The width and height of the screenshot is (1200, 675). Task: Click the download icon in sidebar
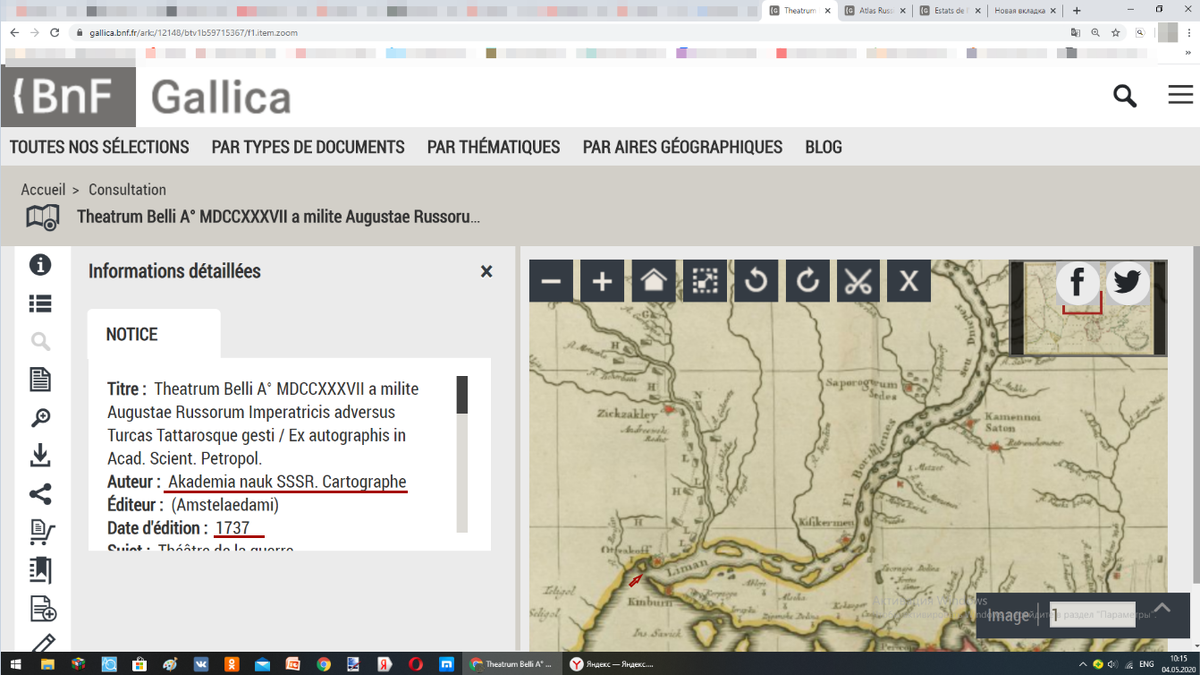click(40, 455)
